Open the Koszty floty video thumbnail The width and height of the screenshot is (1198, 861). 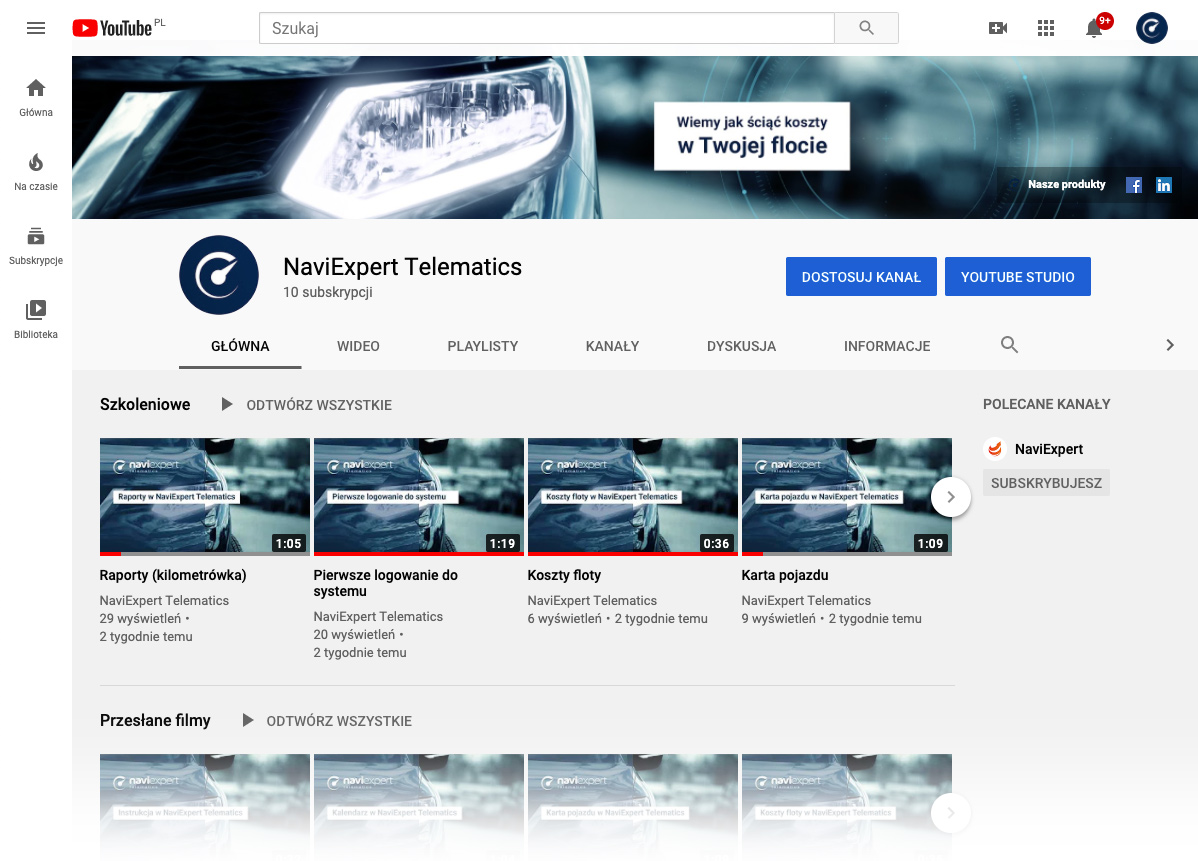632,496
